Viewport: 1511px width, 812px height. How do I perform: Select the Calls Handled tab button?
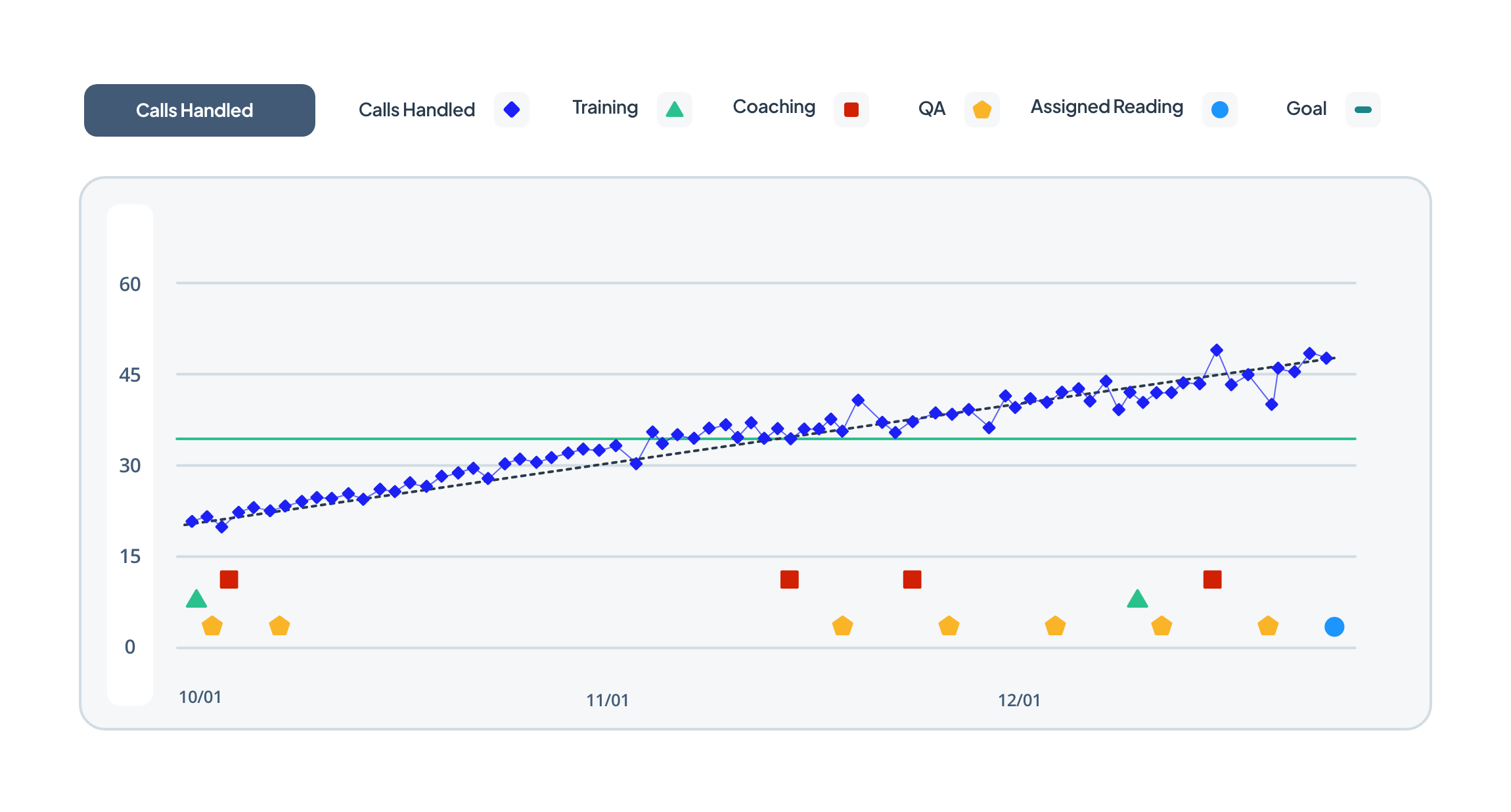coord(200,110)
